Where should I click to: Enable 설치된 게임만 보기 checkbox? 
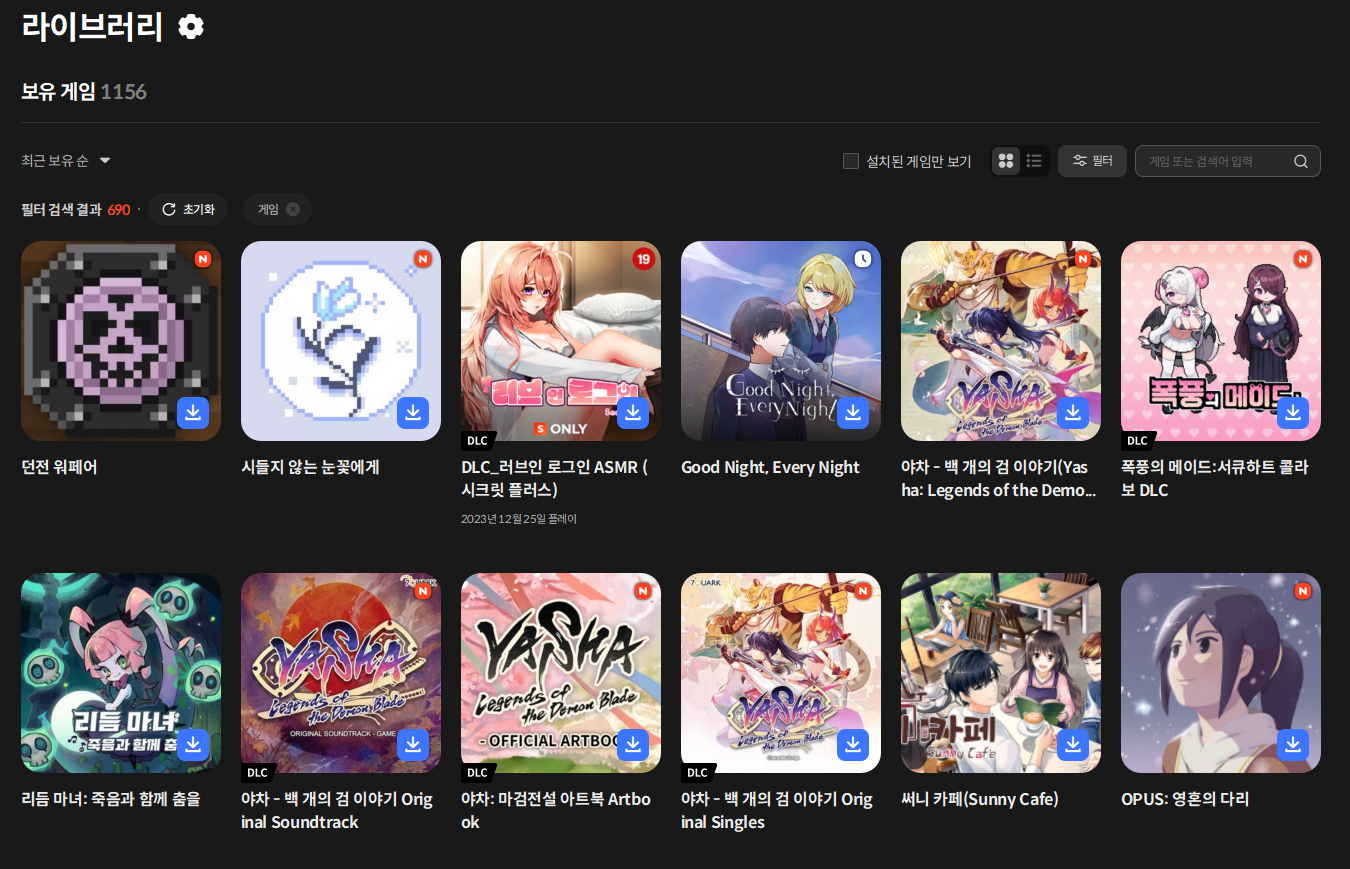coord(851,161)
